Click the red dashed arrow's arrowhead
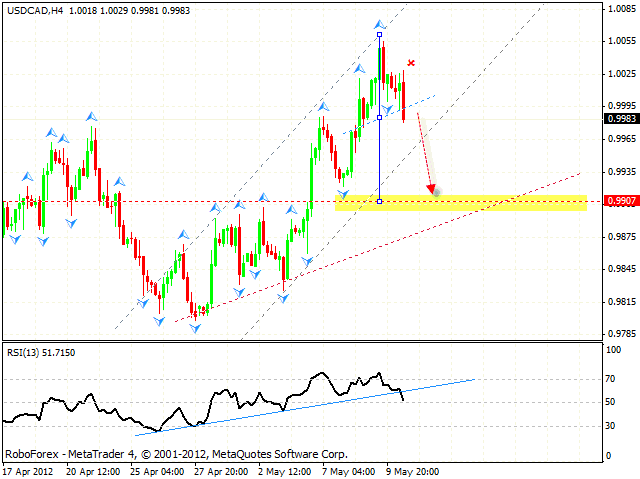This screenshot has width=640, height=479. (431, 188)
